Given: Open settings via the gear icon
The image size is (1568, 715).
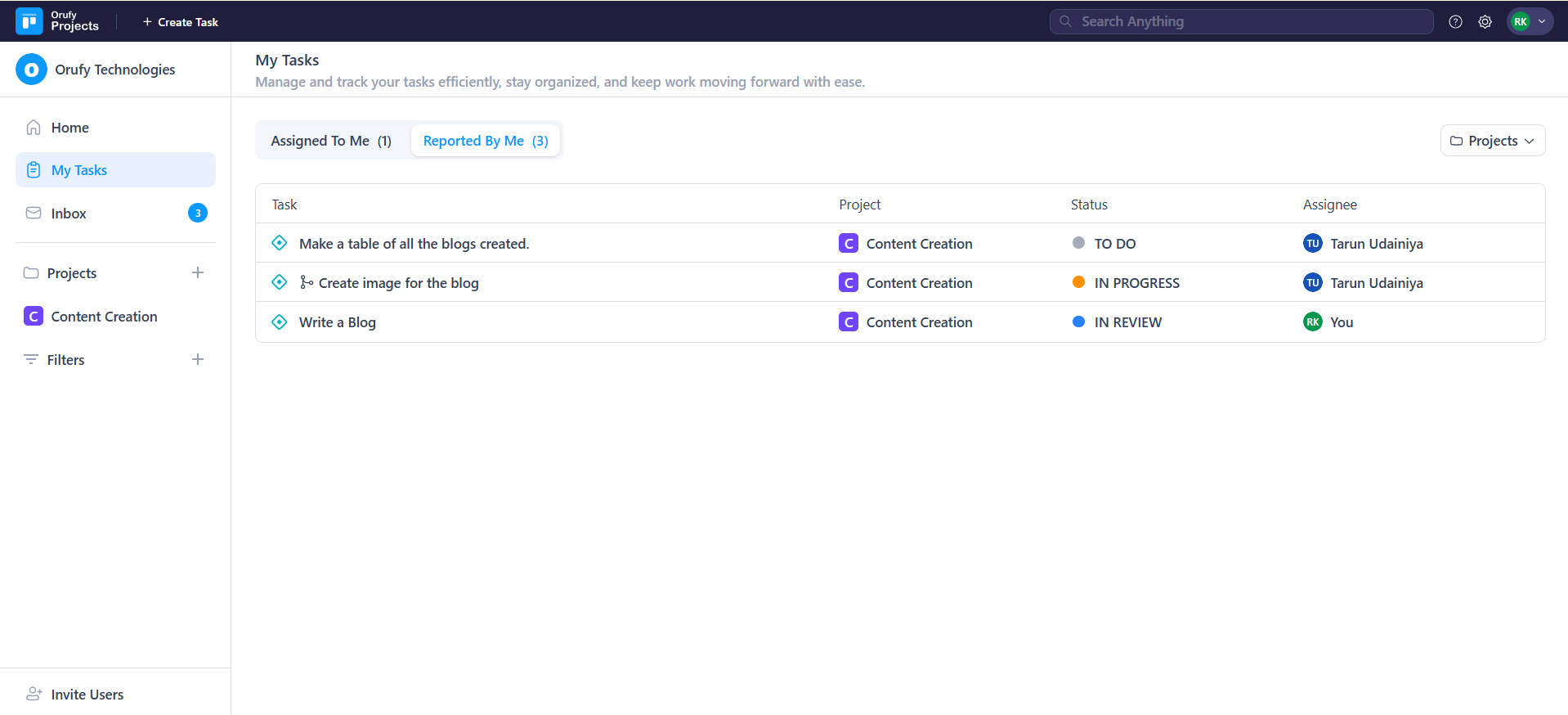Looking at the screenshot, I should (x=1485, y=22).
